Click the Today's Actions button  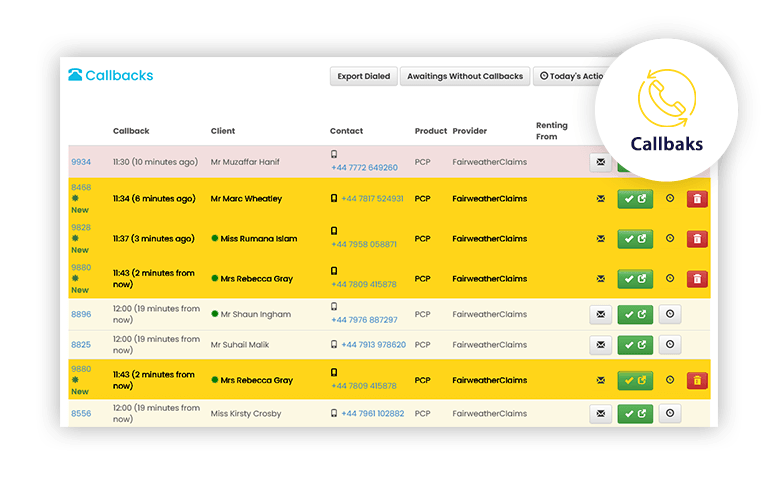[x=570, y=76]
